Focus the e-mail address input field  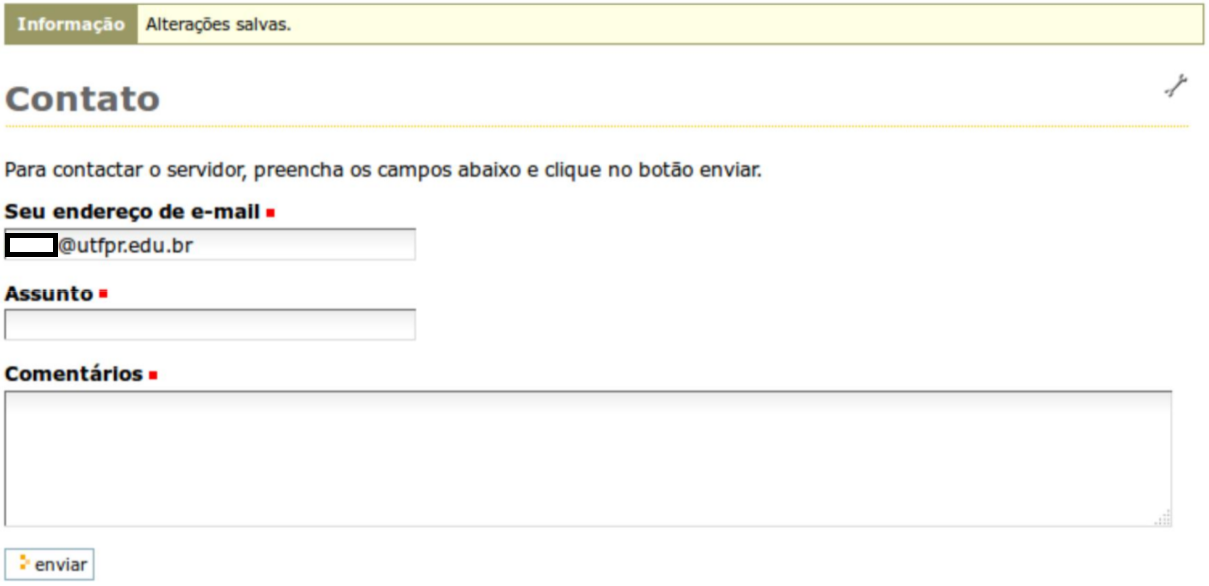(300, 245)
